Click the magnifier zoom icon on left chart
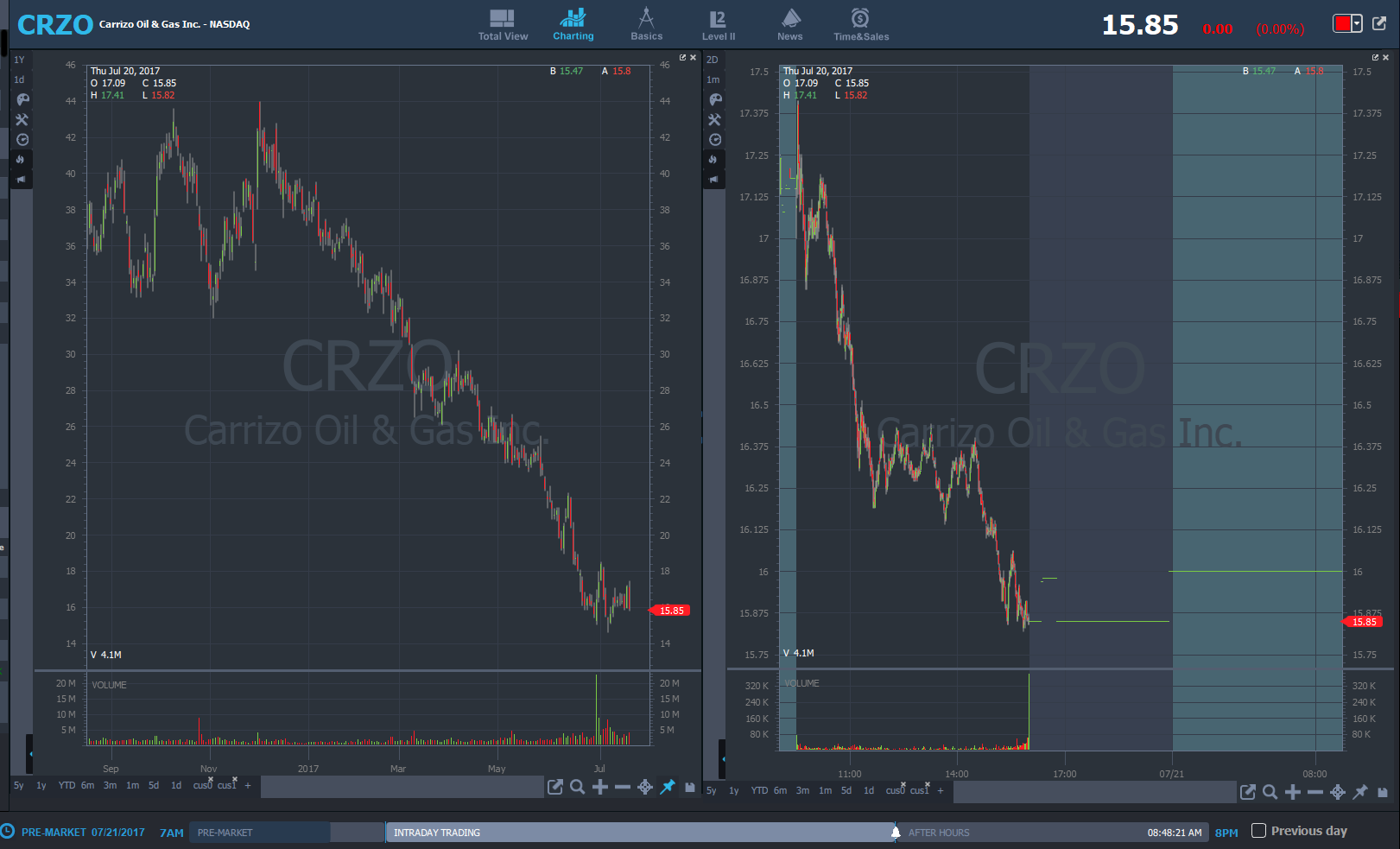1400x849 pixels. pyautogui.click(x=578, y=787)
